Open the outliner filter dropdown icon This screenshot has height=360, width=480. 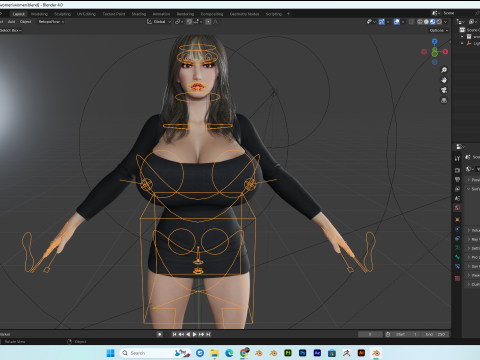pyautogui.click(x=473, y=22)
